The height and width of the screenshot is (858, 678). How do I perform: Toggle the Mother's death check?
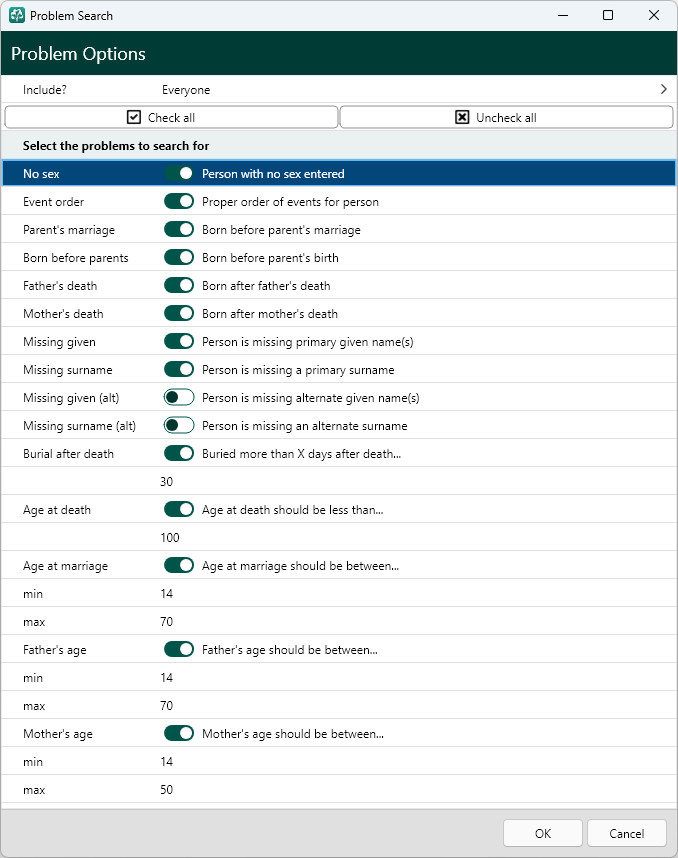coord(179,314)
